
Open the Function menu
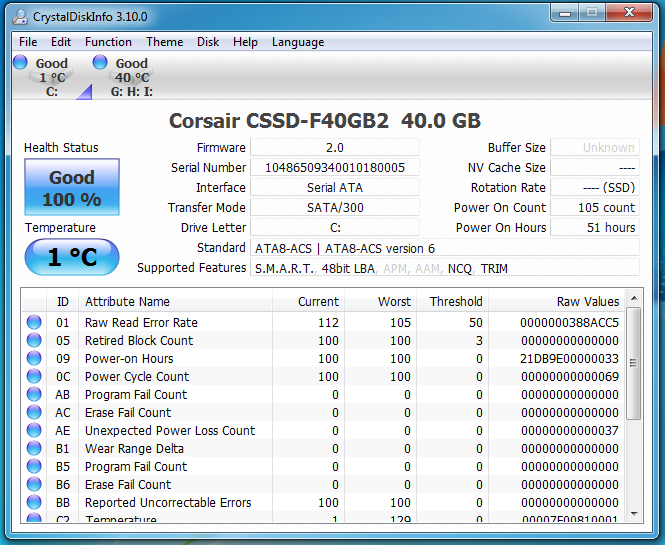[108, 42]
